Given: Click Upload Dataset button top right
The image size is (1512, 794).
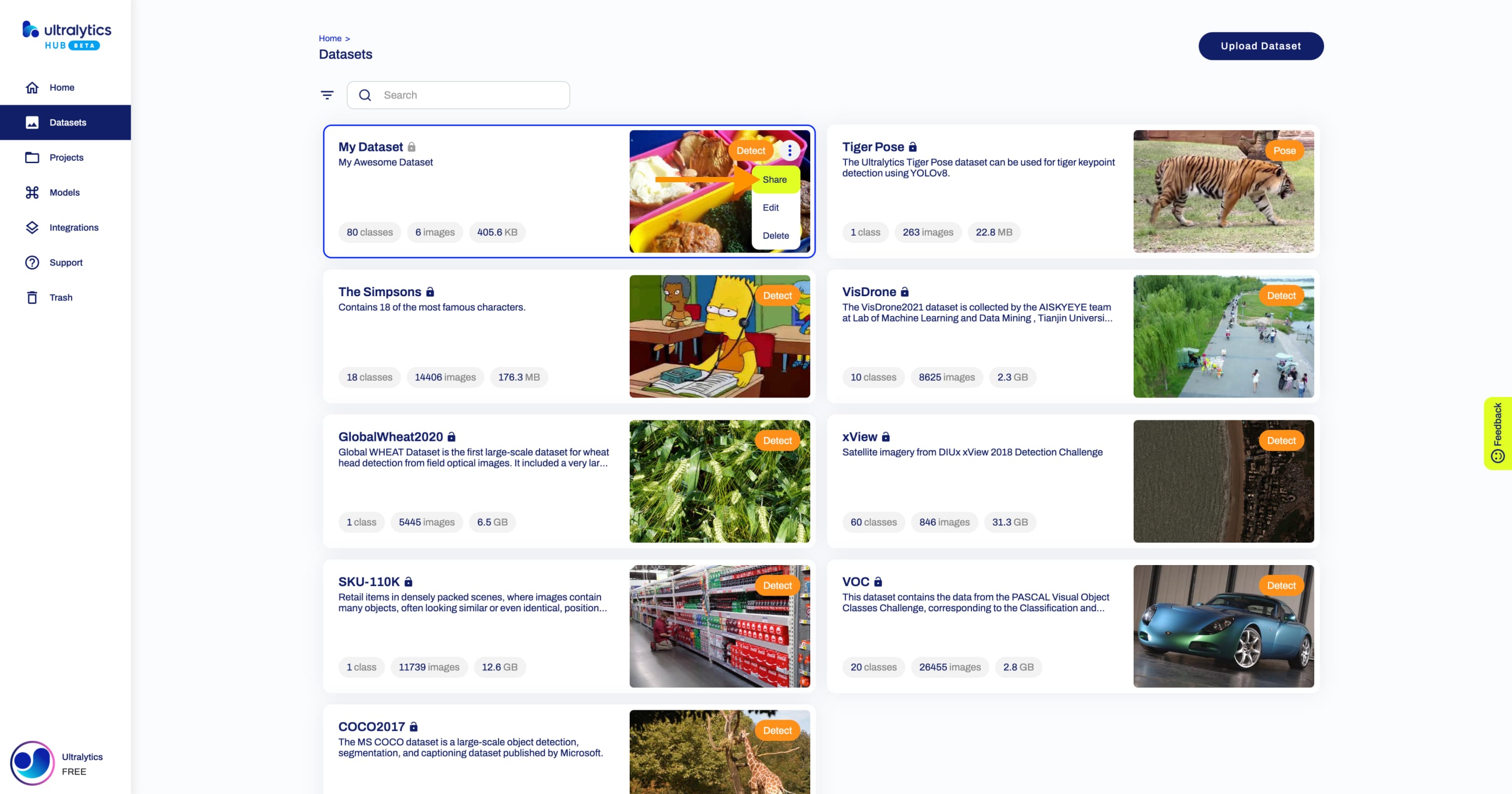Looking at the screenshot, I should [x=1261, y=46].
